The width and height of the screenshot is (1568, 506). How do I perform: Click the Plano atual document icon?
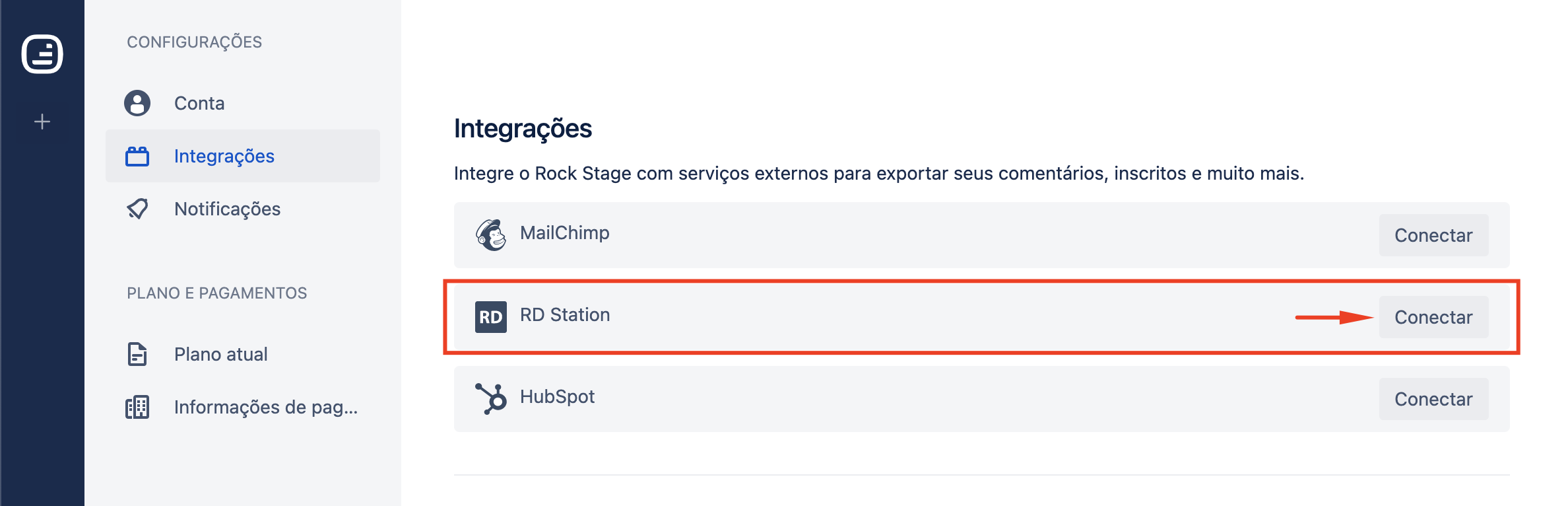[137, 354]
